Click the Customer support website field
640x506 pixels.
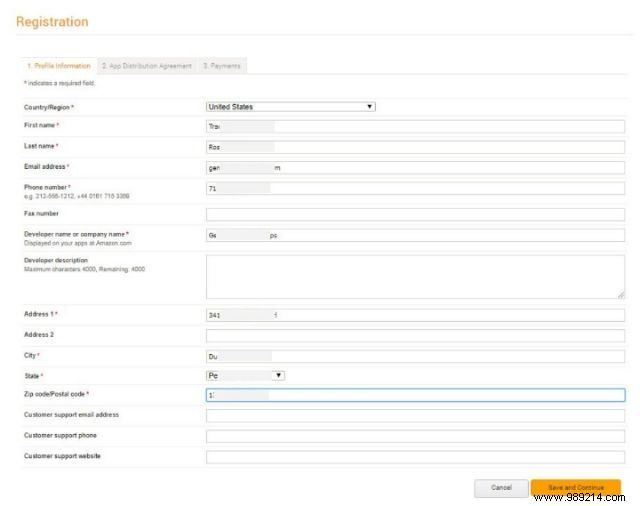(x=415, y=457)
